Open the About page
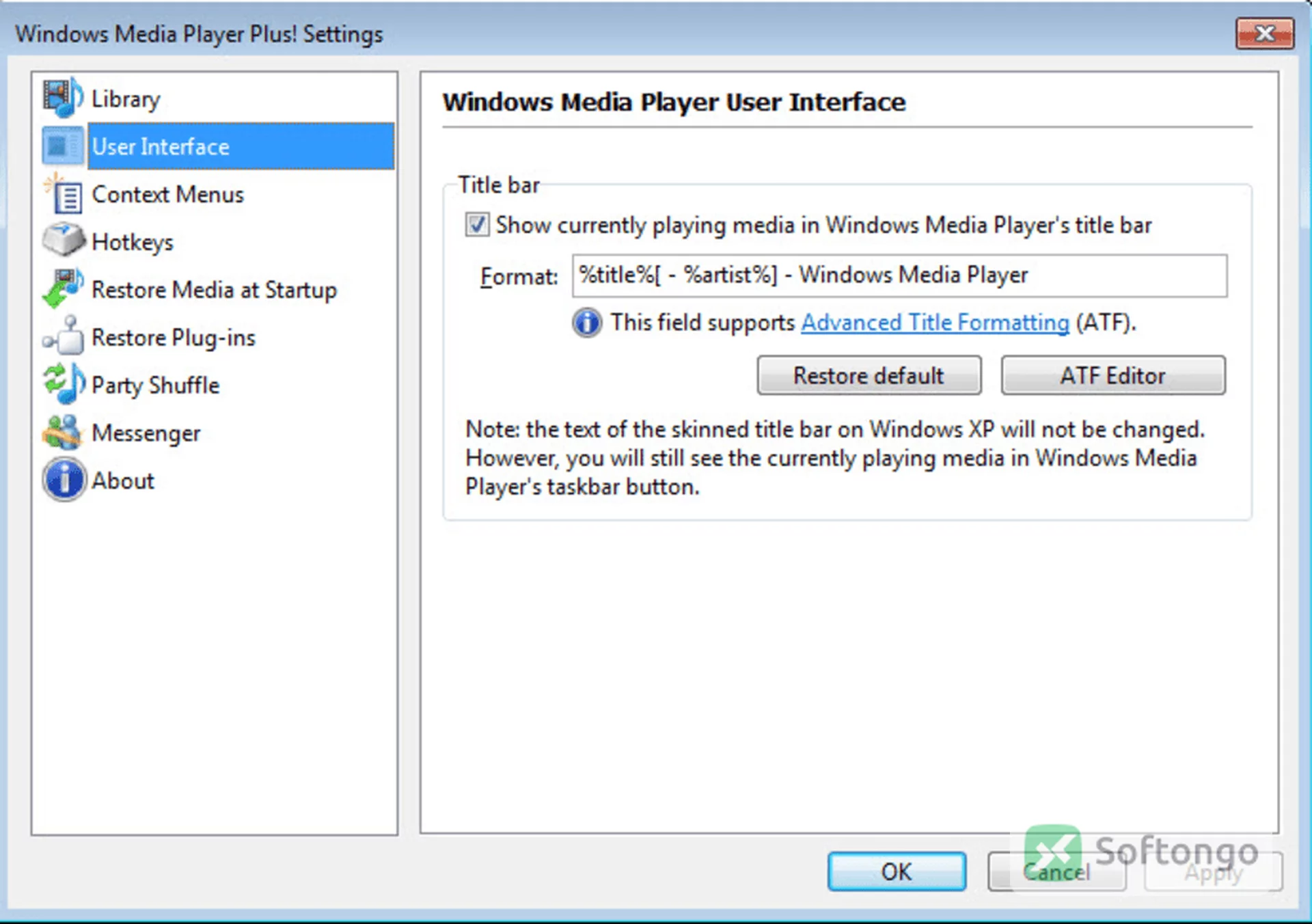 [123, 481]
